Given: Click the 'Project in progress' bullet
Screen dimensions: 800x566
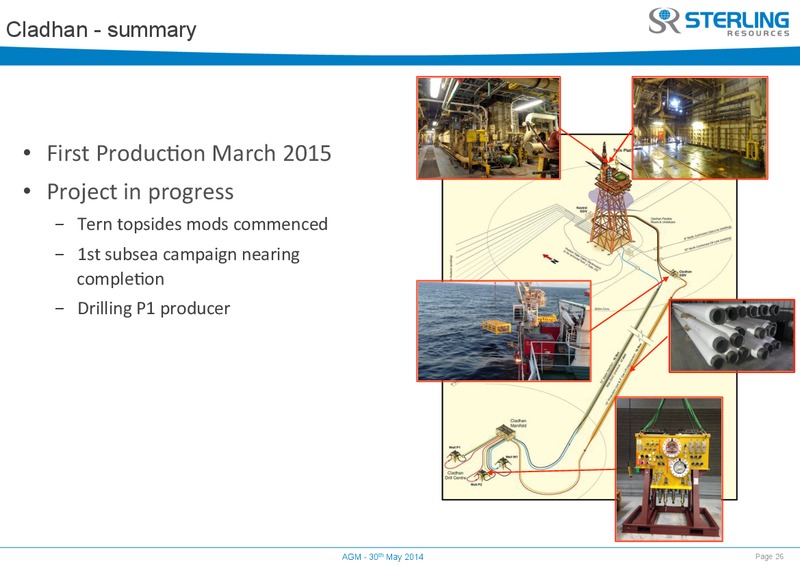Looking at the screenshot, I should pos(140,192).
